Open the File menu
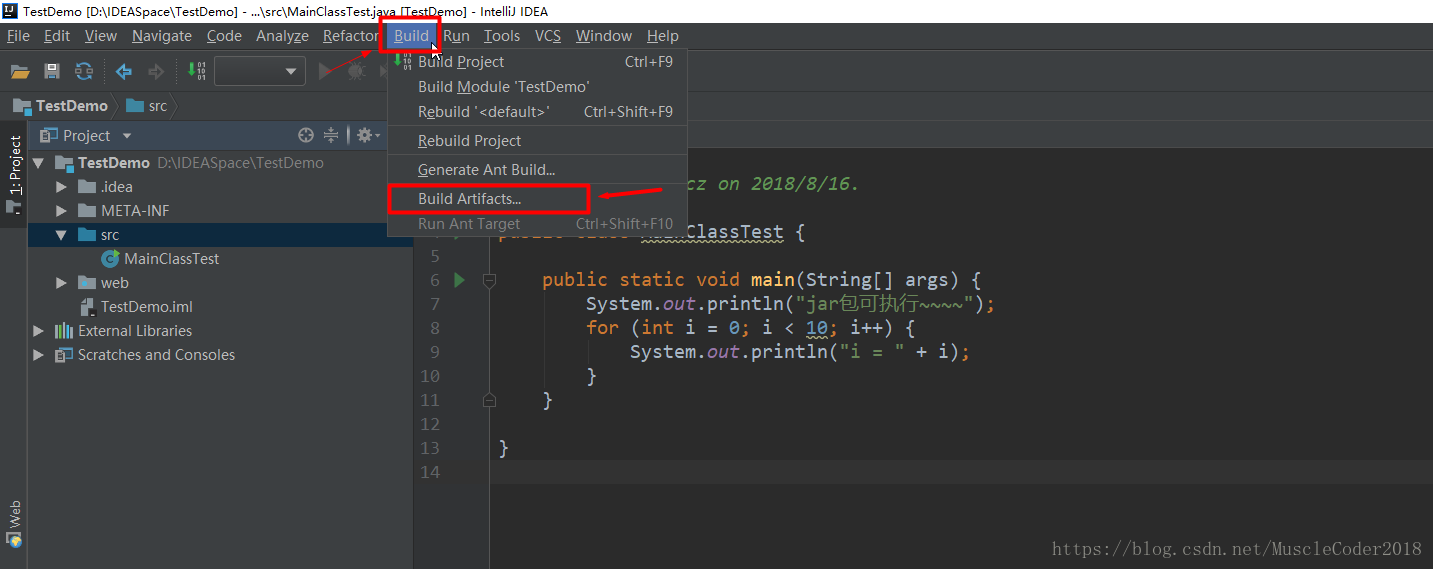This screenshot has width=1433, height=569. click(x=18, y=36)
